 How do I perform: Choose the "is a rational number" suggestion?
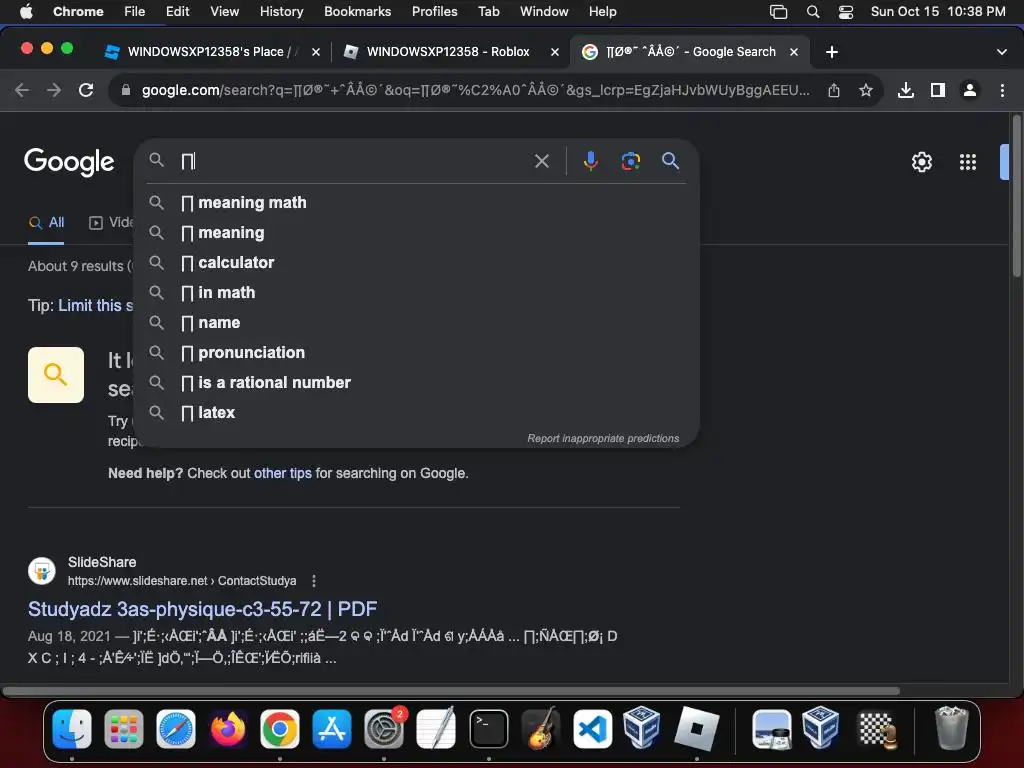[415, 383]
